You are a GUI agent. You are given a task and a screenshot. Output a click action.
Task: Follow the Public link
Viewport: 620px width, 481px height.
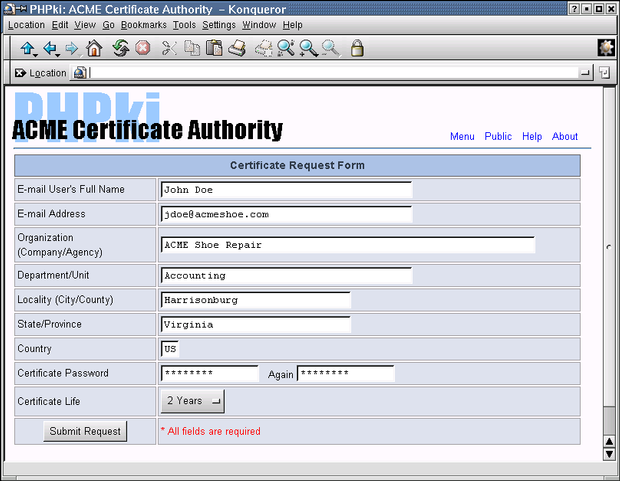click(x=498, y=136)
